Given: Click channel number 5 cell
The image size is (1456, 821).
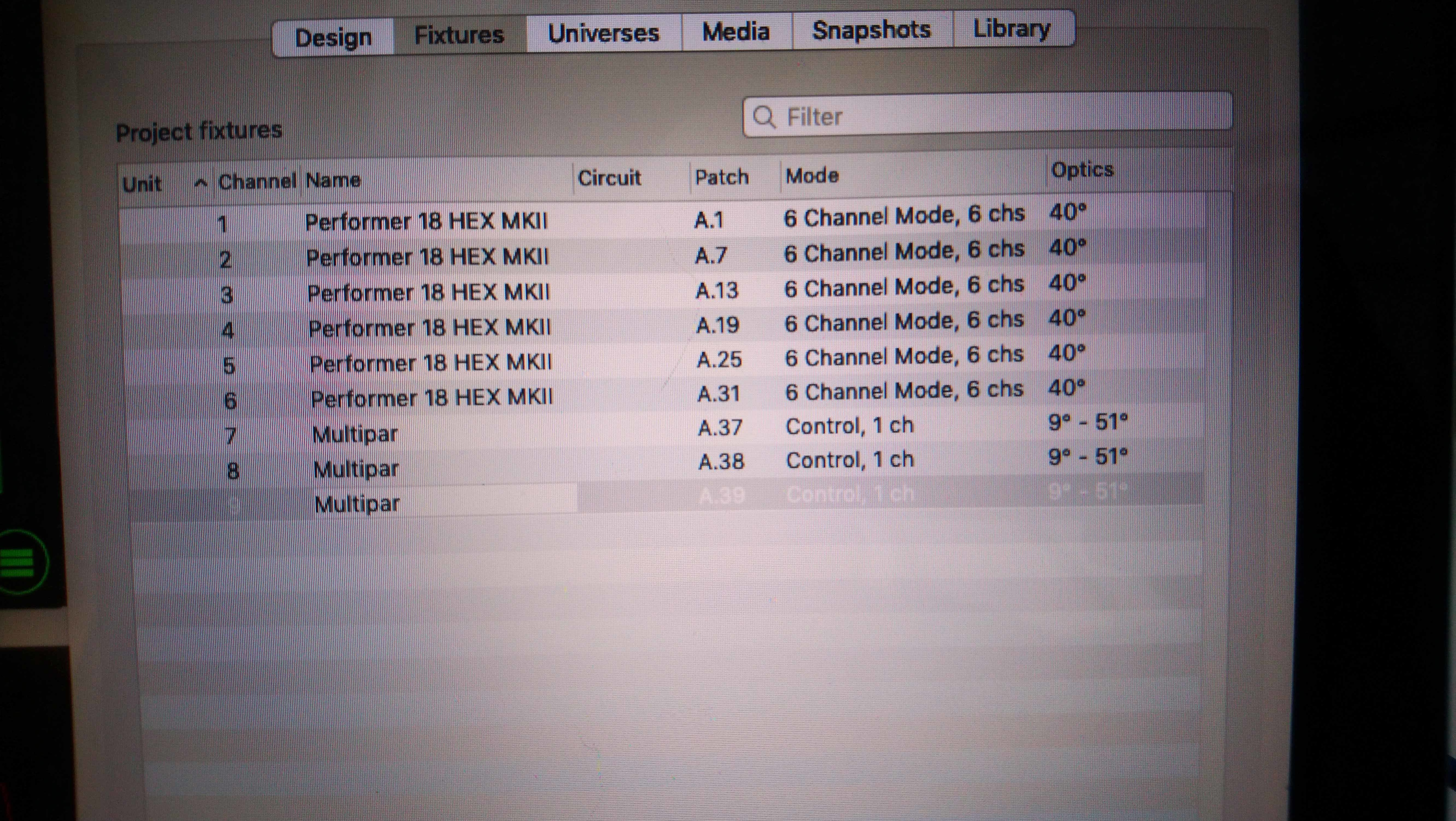Looking at the screenshot, I should tap(228, 366).
